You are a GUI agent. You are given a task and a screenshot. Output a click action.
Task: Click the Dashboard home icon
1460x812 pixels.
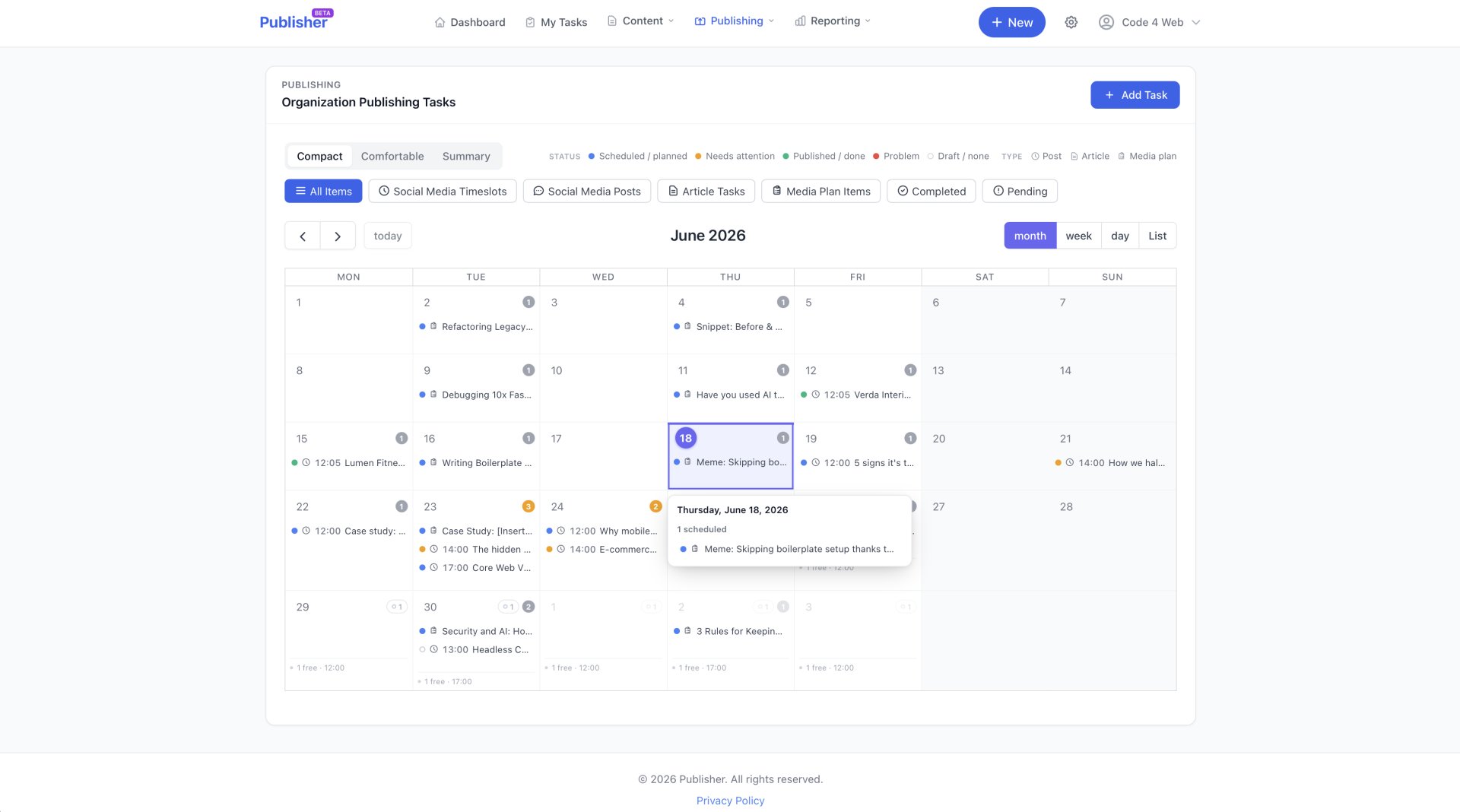coord(440,22)
